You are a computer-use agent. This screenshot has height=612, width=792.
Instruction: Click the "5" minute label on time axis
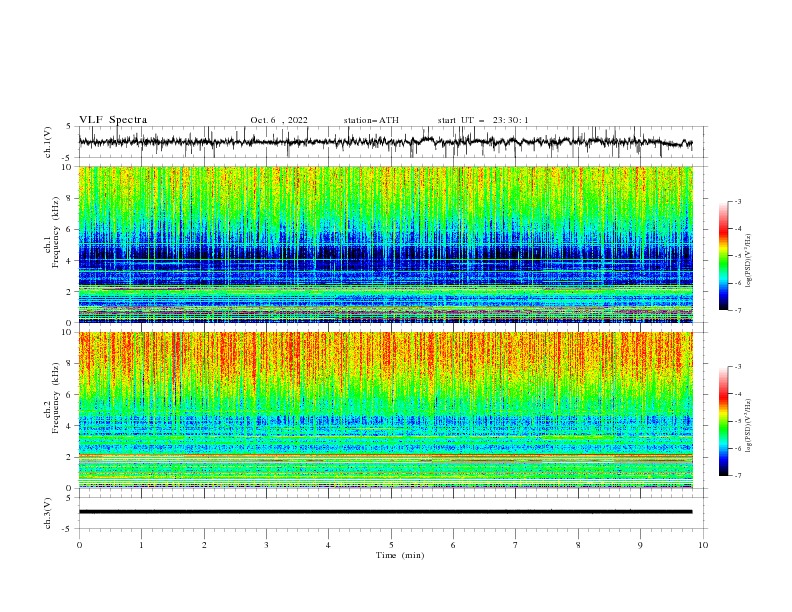391,545
